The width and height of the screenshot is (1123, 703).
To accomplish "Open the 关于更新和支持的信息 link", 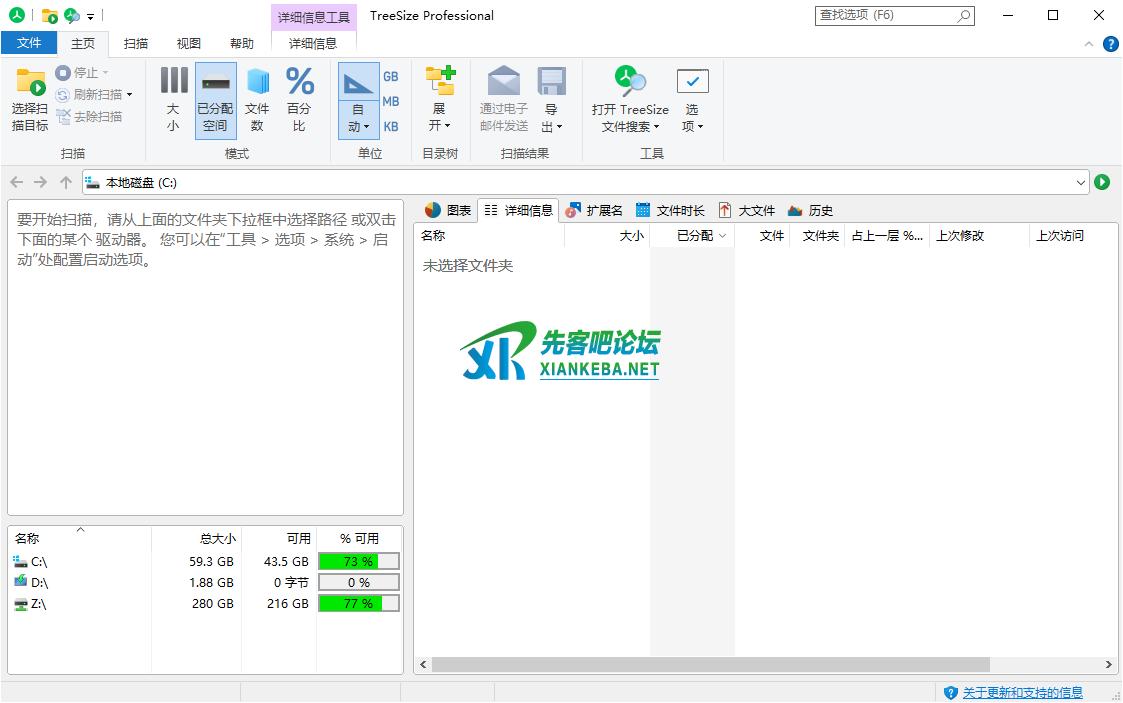I will [x=1022, y=692].
